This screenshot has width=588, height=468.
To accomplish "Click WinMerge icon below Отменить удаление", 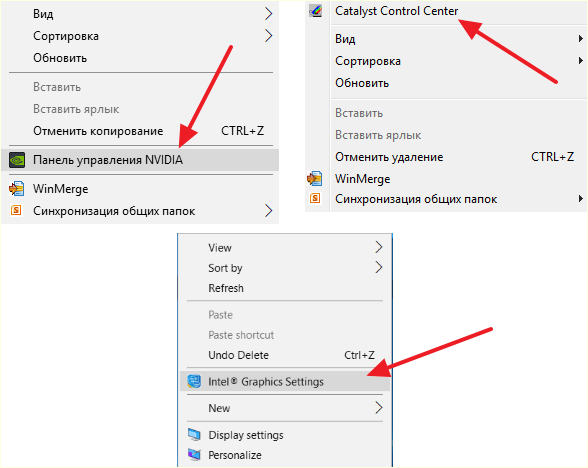I will 315,178.
